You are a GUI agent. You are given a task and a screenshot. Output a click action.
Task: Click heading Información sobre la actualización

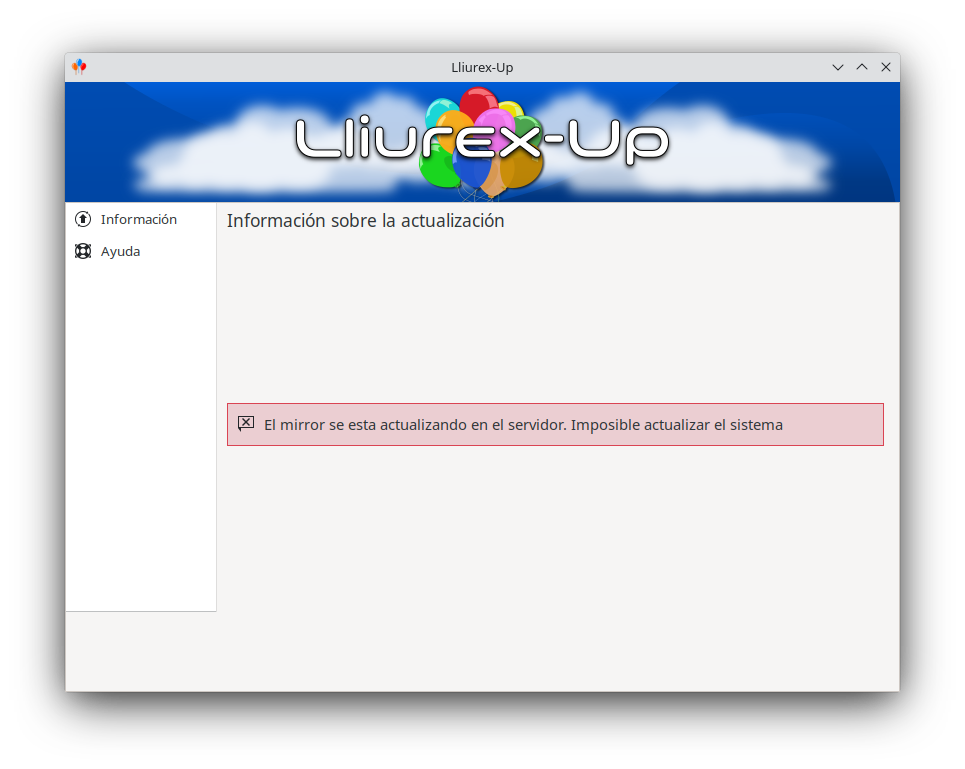click(365, 220)
